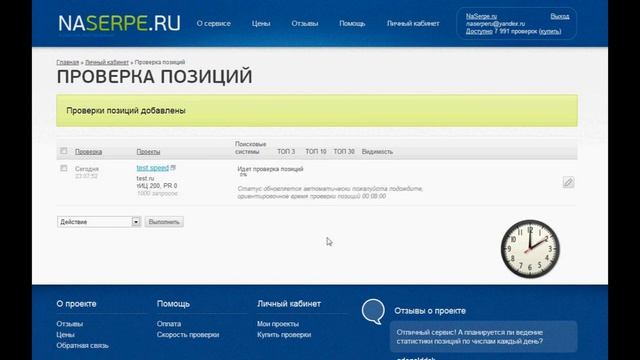The height and width of the screenshot is (360, 640).
Task: Click the analog clock widget
Action: 530,249
